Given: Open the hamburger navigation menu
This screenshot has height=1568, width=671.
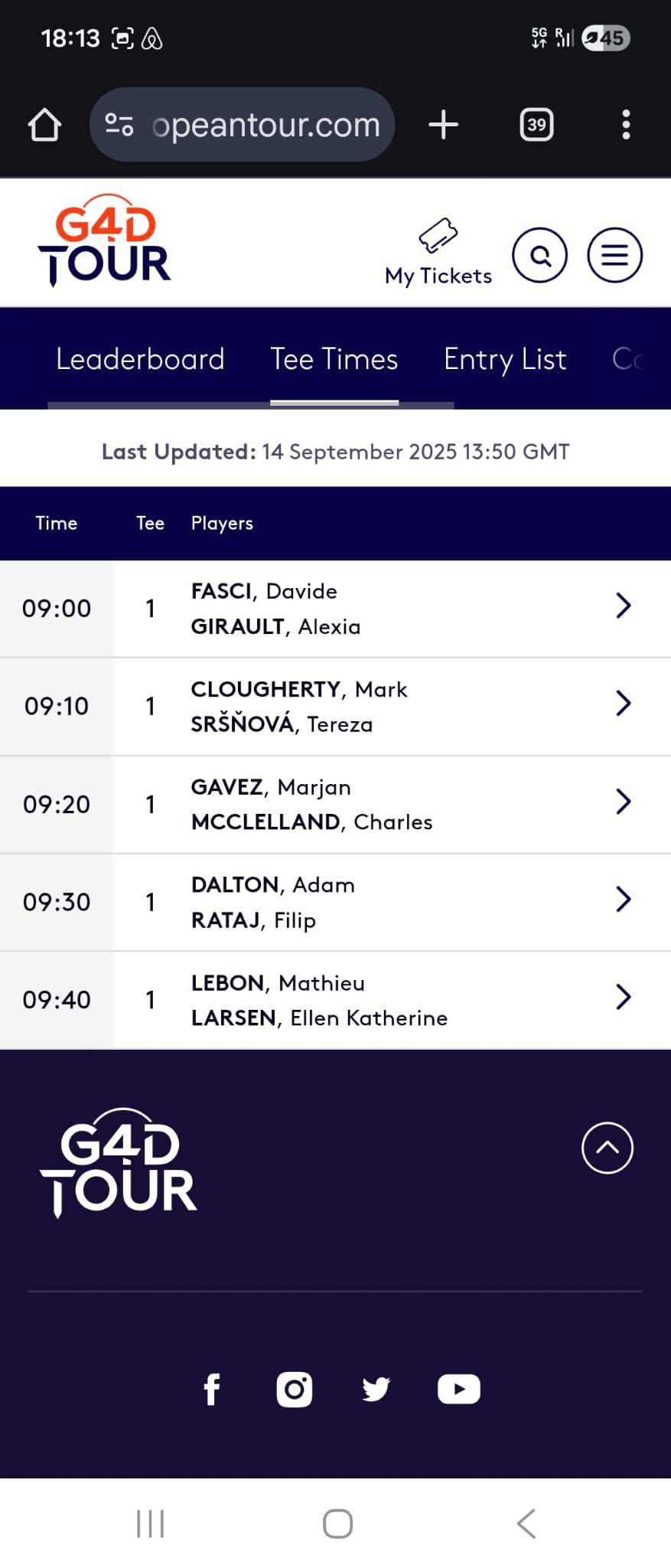Looking at the screenshot, I should pyautogui.click(x=614, y=255).
